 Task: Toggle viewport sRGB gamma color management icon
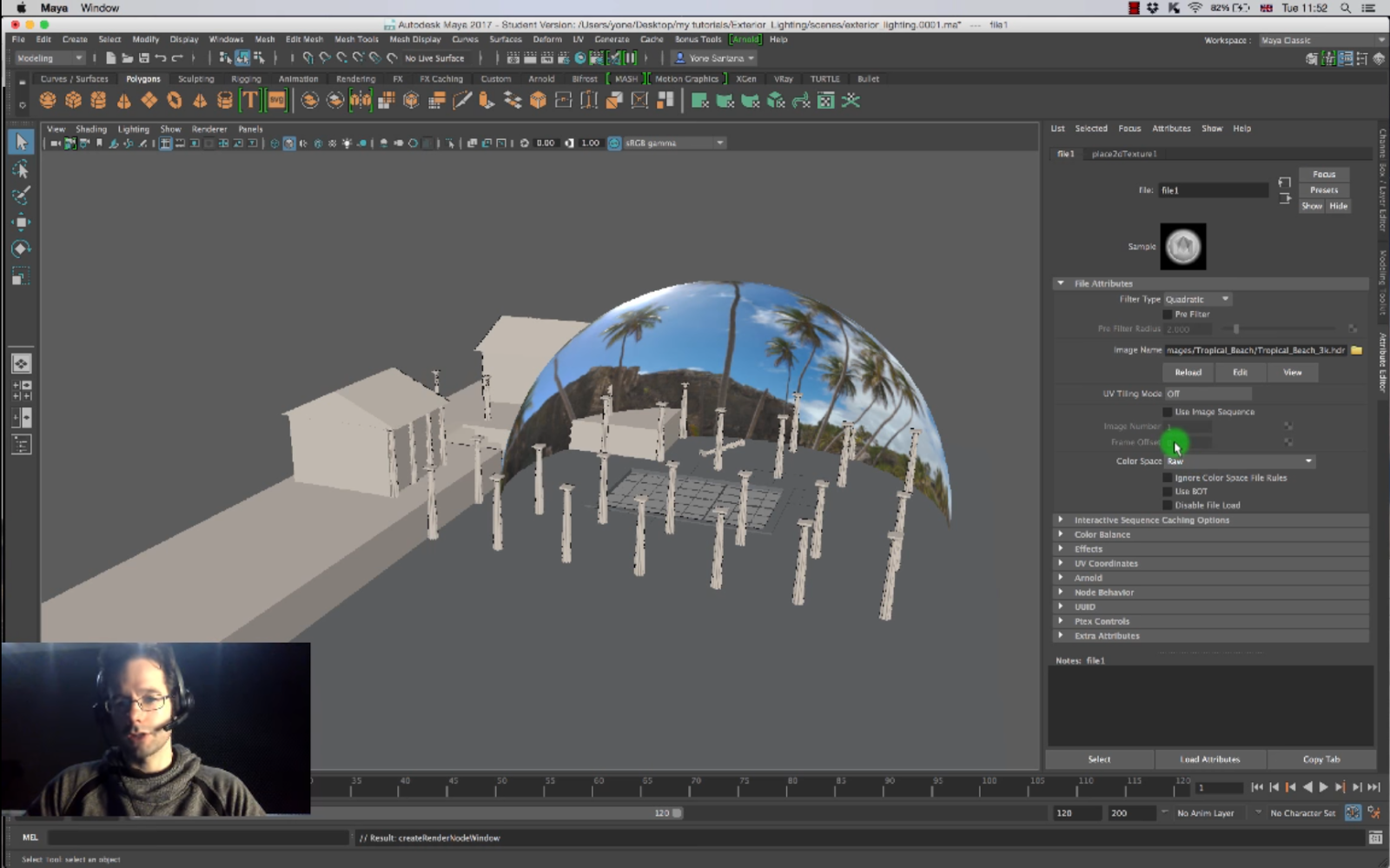[x=614, y=143]
